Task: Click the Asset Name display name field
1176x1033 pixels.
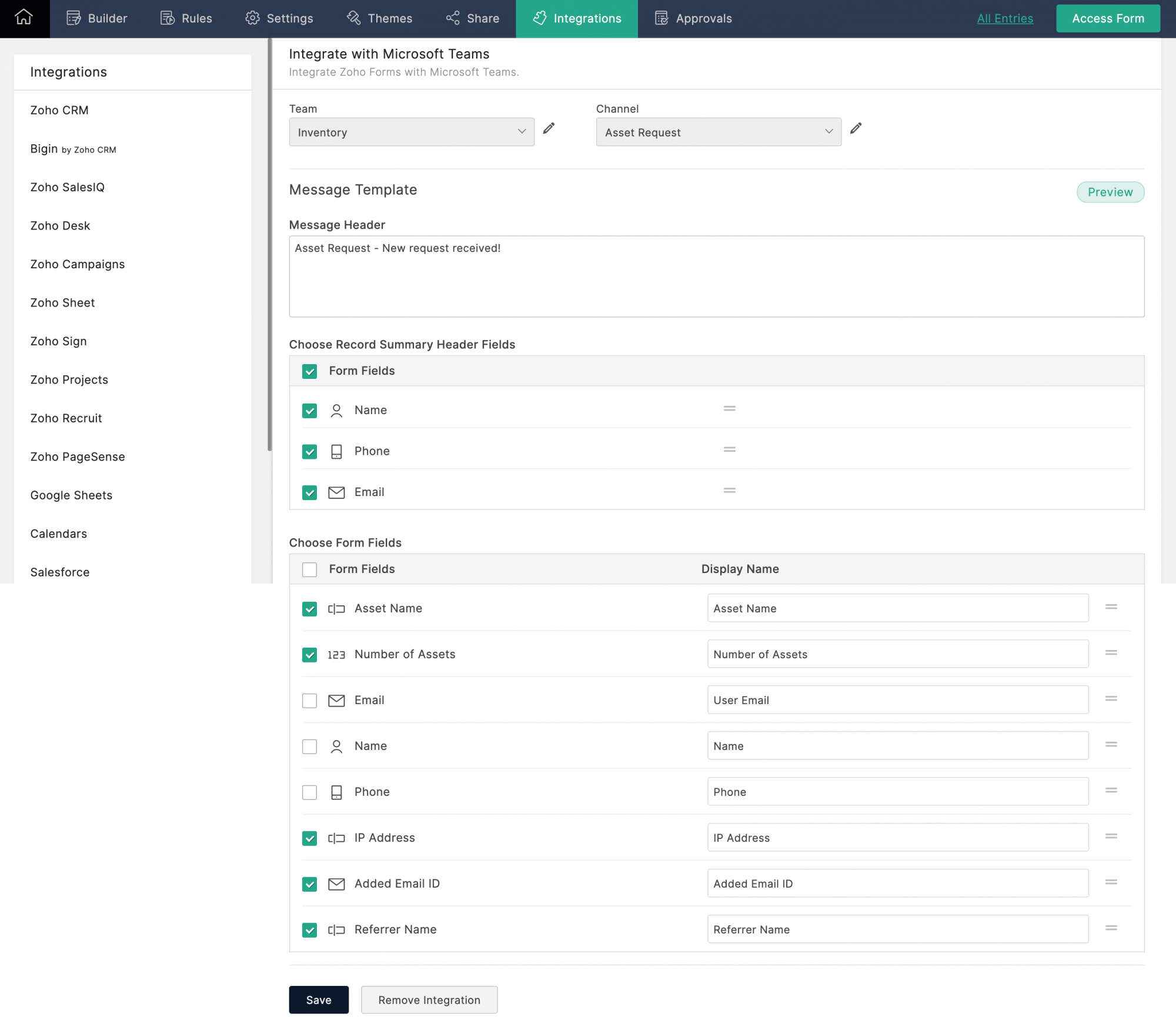Action: click(898, 608)
